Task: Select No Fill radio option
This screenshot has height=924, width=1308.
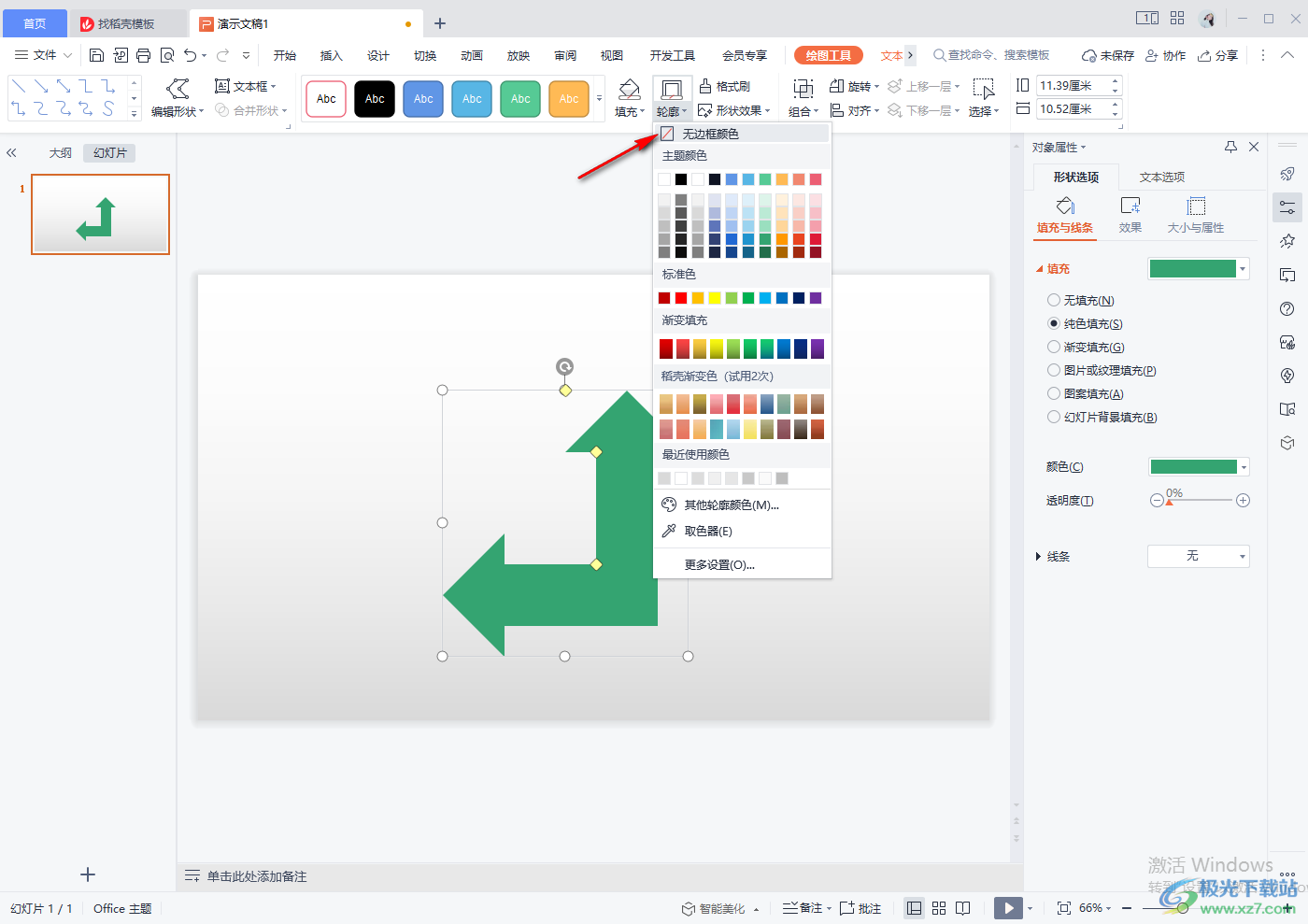Action: [x=1054, y=300]
